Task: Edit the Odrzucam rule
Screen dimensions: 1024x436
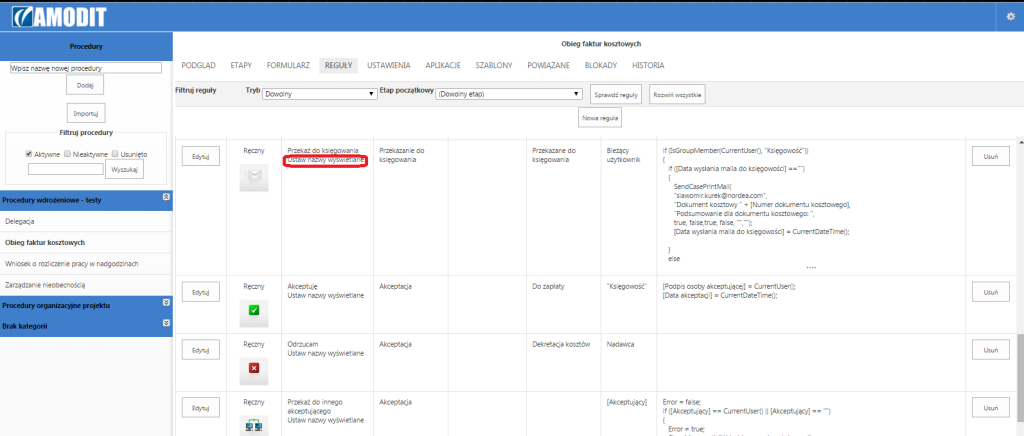Action: coord(200,349)
